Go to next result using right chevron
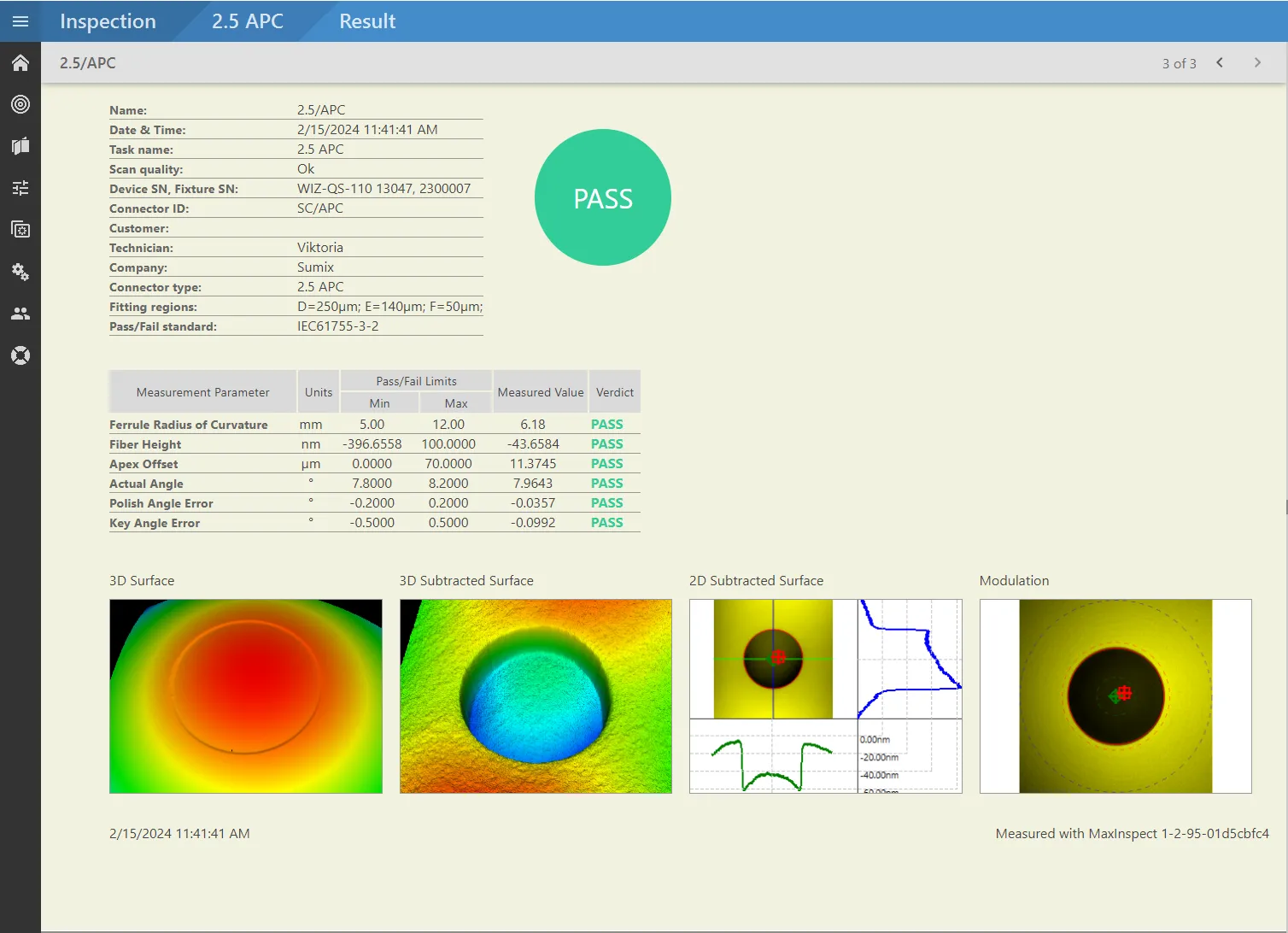Screen dimensions: 1288x933 [x=1257, y=62]
